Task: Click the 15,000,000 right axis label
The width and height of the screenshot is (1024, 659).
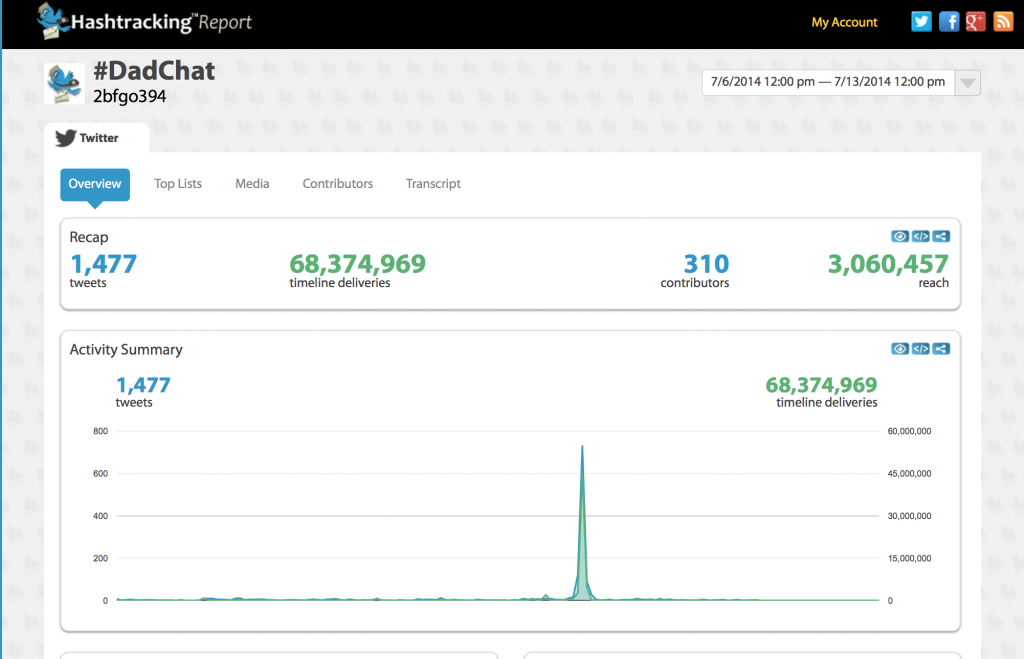Action: 909,558
